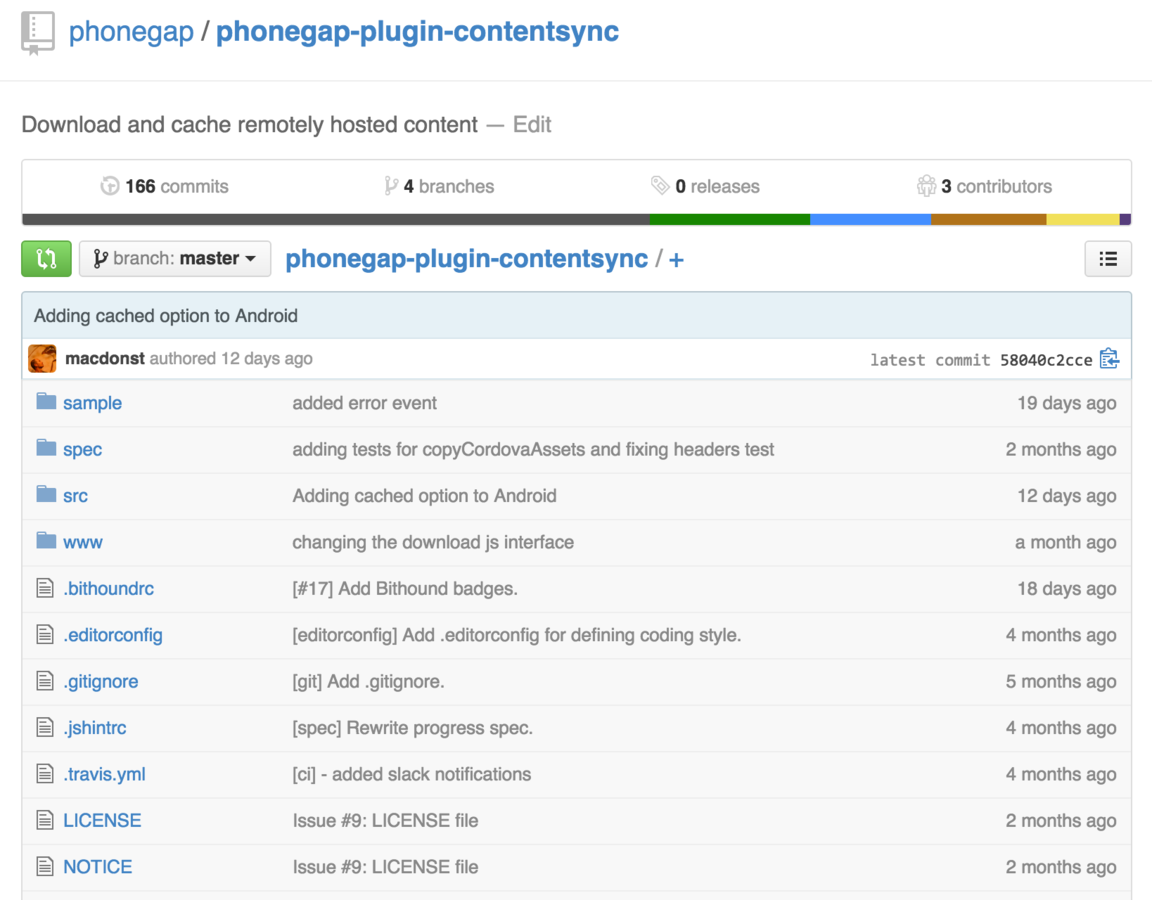Screen dimensions: 1152x900
Task: Click the yellow language bar segment
Action: click(x=1082, y=219)
